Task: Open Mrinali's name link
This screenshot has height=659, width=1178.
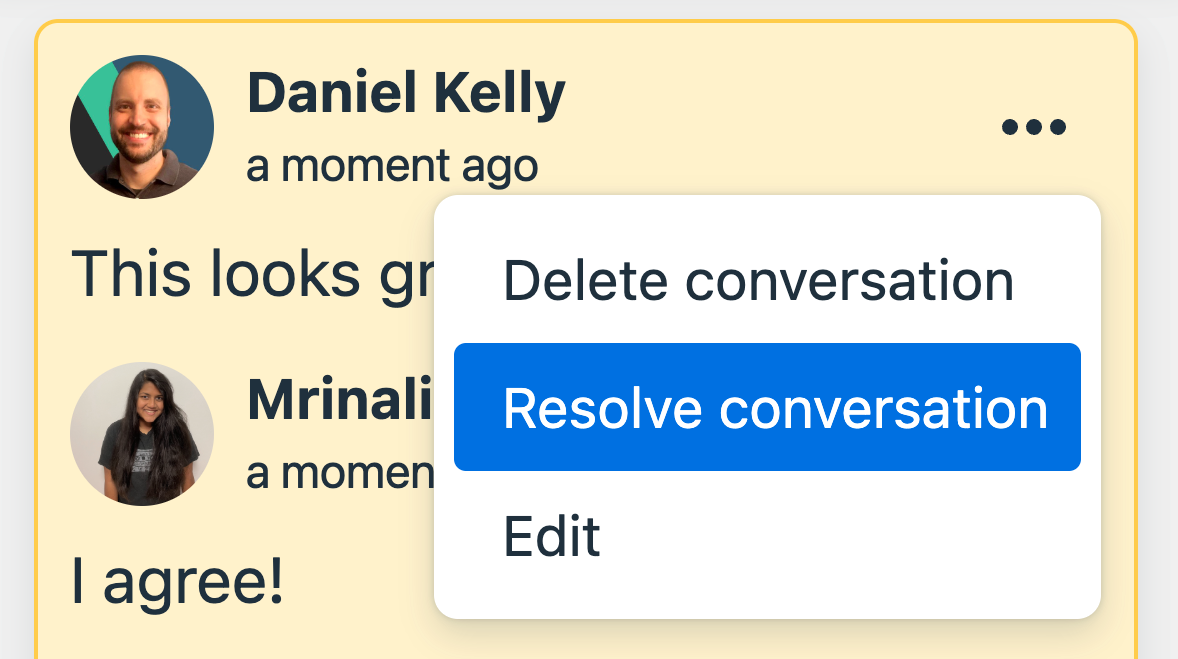Action: pyautogui.click(x=340, y=401)
